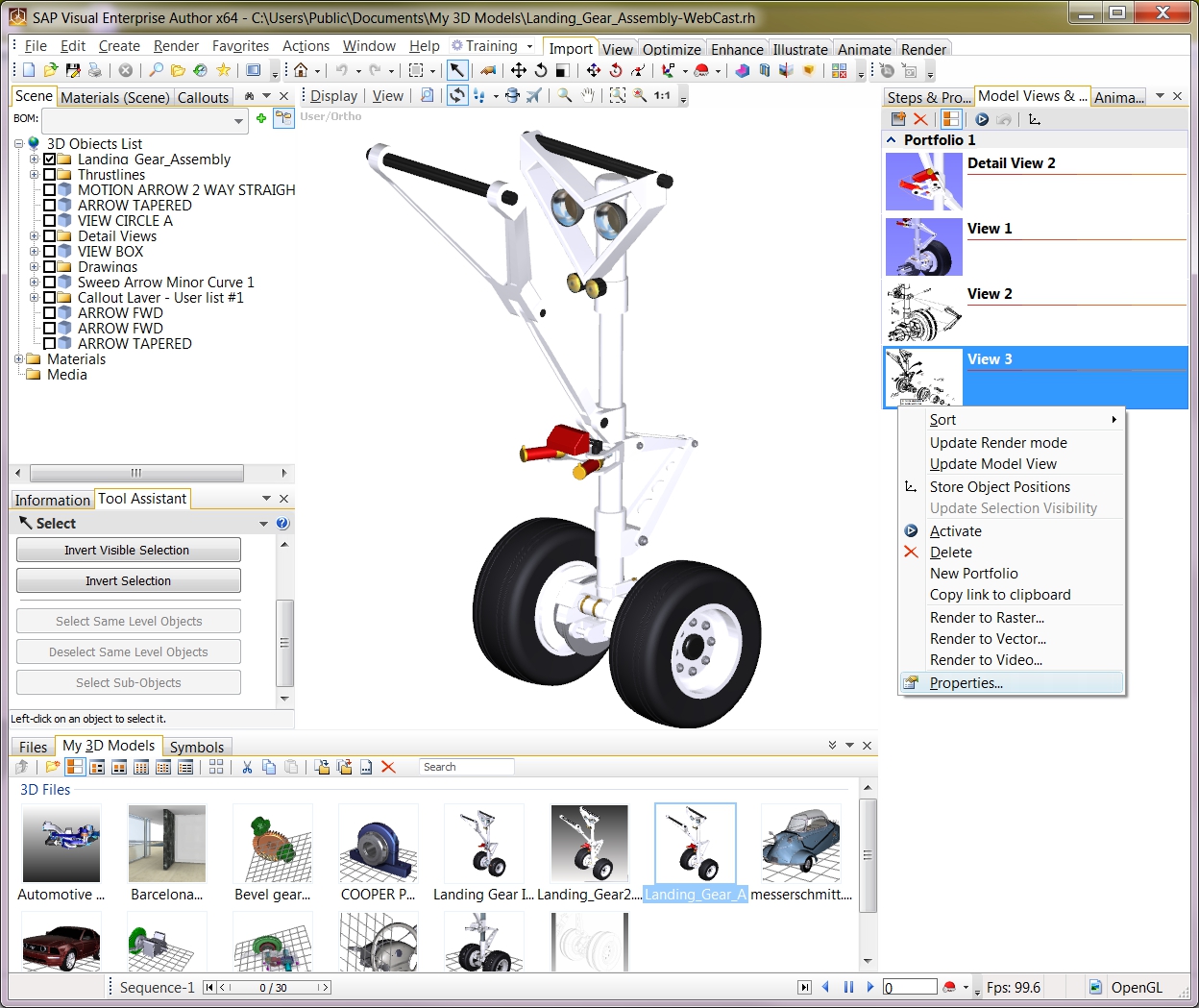Click the 1:1 zoom icon
The width and height of the screenshot is (1199, 1008).
[x=662, y=95]
